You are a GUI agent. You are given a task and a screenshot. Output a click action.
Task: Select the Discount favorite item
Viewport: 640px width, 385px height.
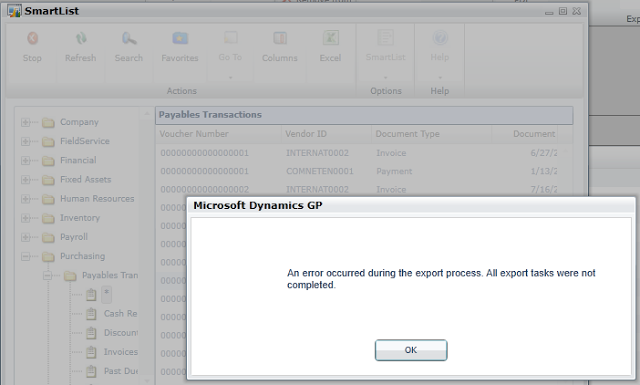(x=121, y=333)
